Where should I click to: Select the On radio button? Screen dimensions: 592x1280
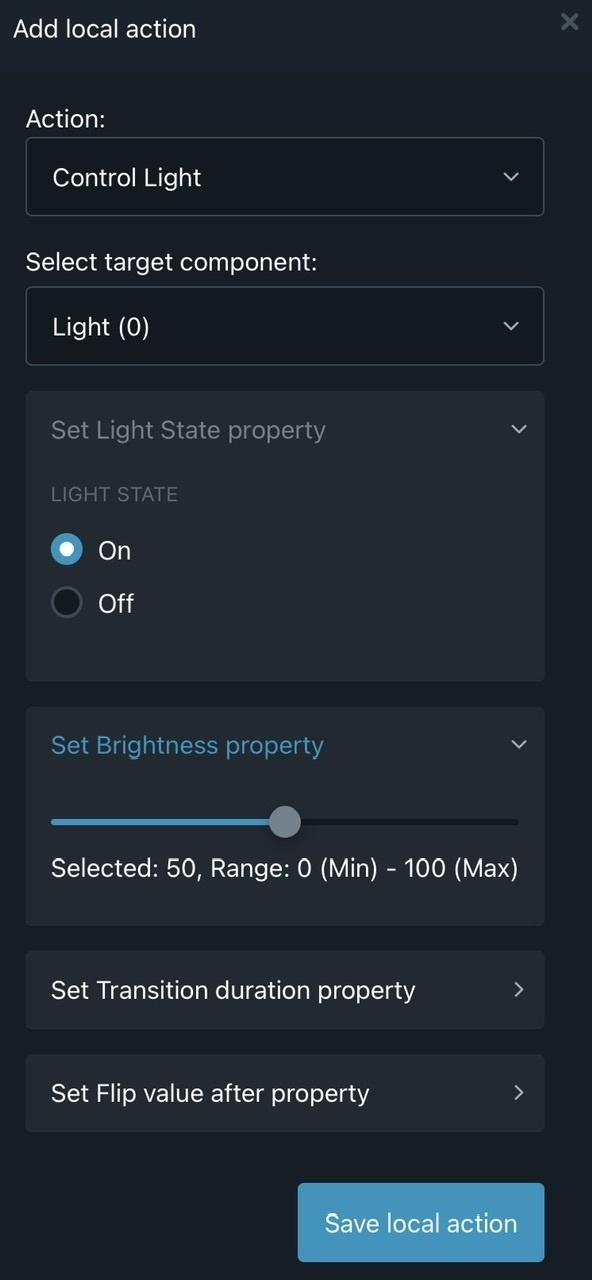point(66,549)
